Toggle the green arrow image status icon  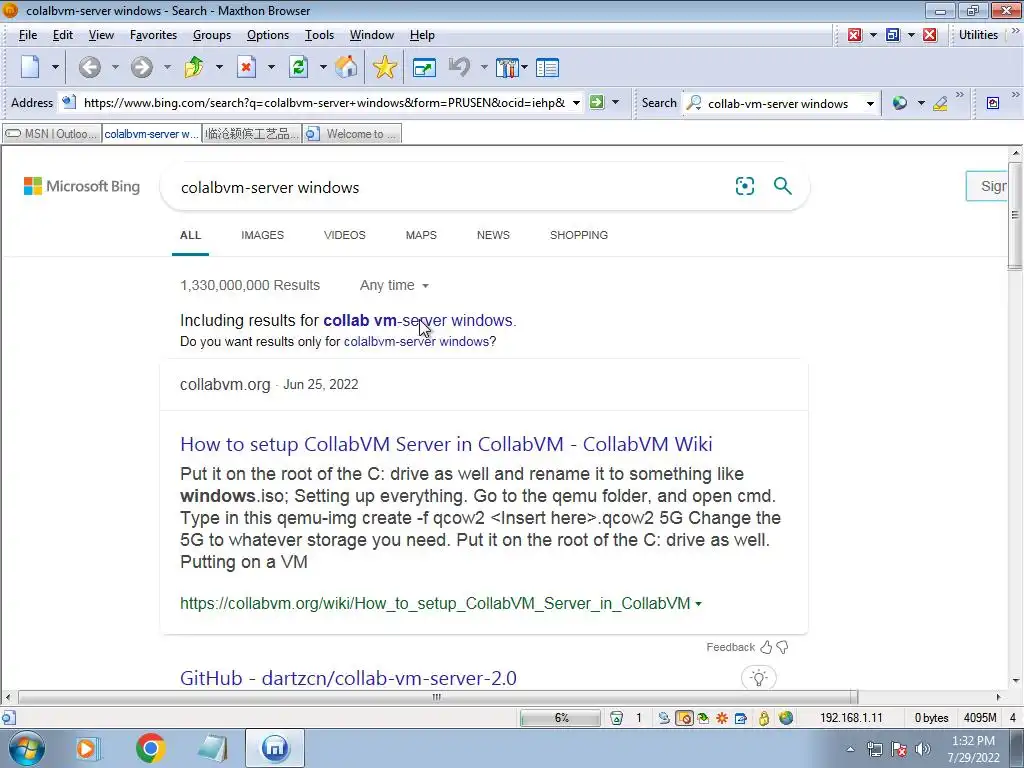703,718
